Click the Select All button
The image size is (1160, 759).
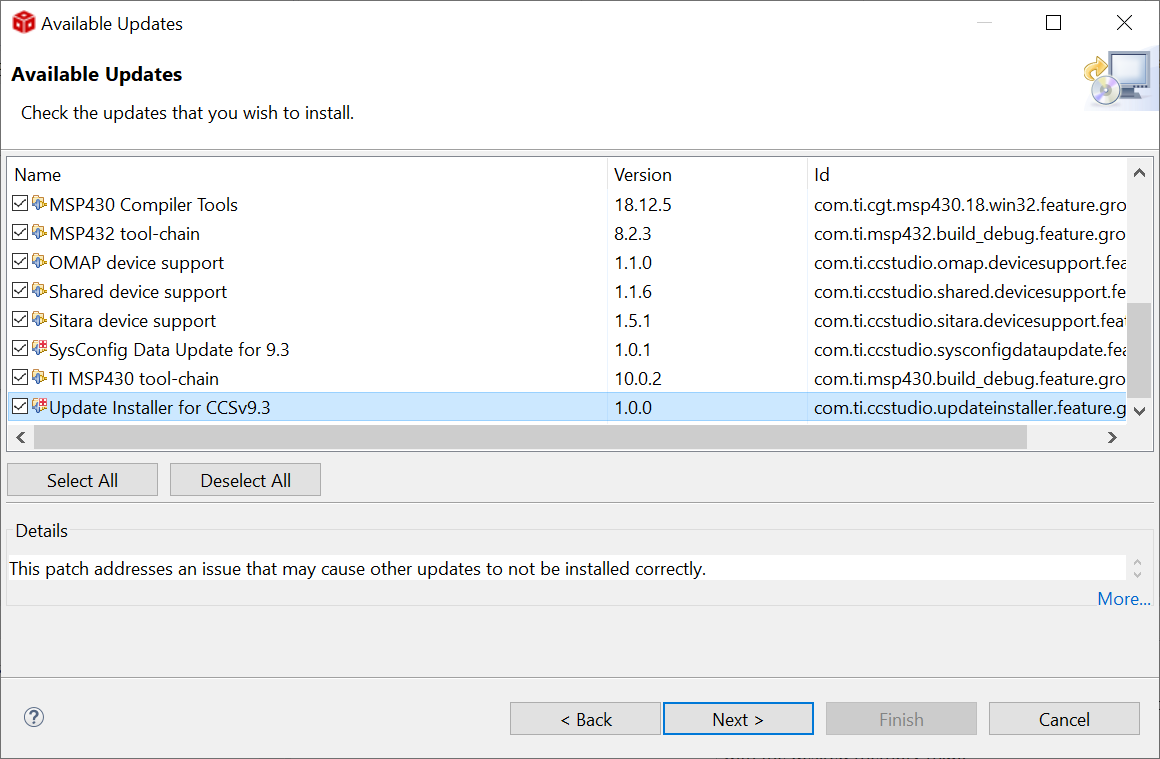tap(82, 480)
